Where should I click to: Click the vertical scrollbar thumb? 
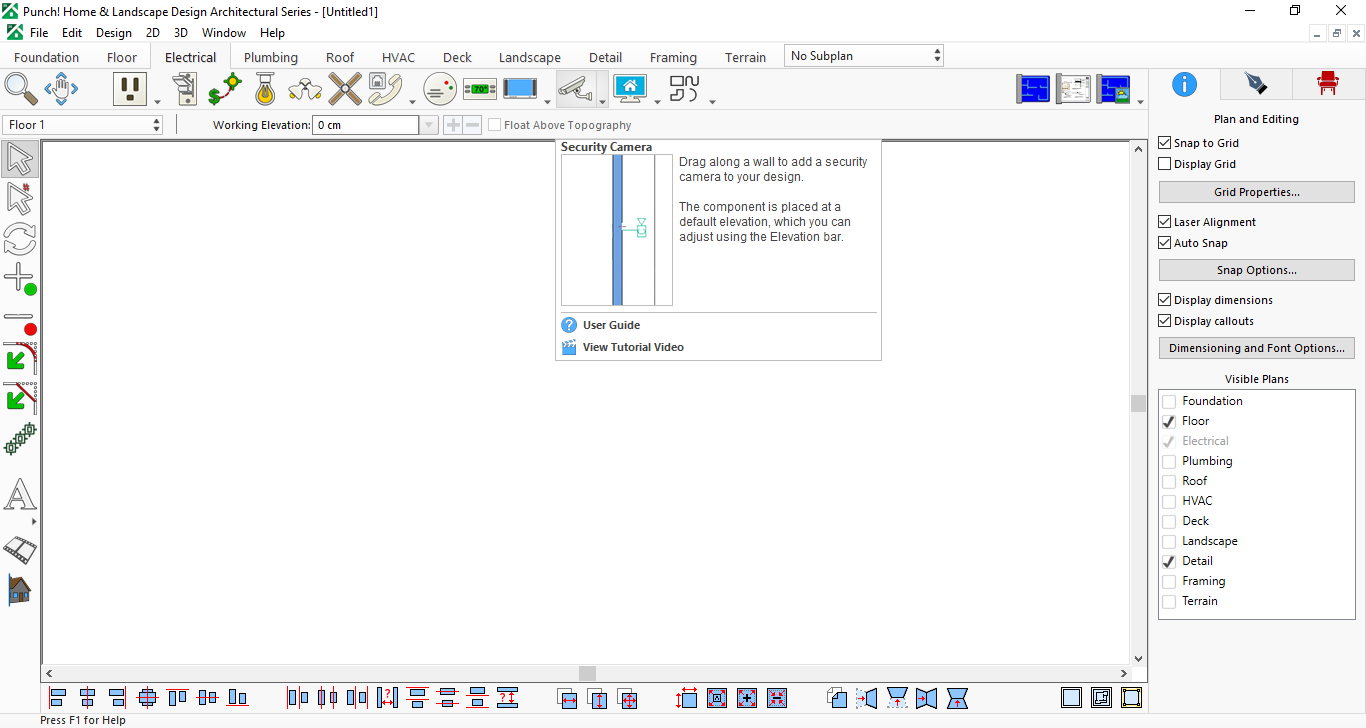pos(1138,403)
